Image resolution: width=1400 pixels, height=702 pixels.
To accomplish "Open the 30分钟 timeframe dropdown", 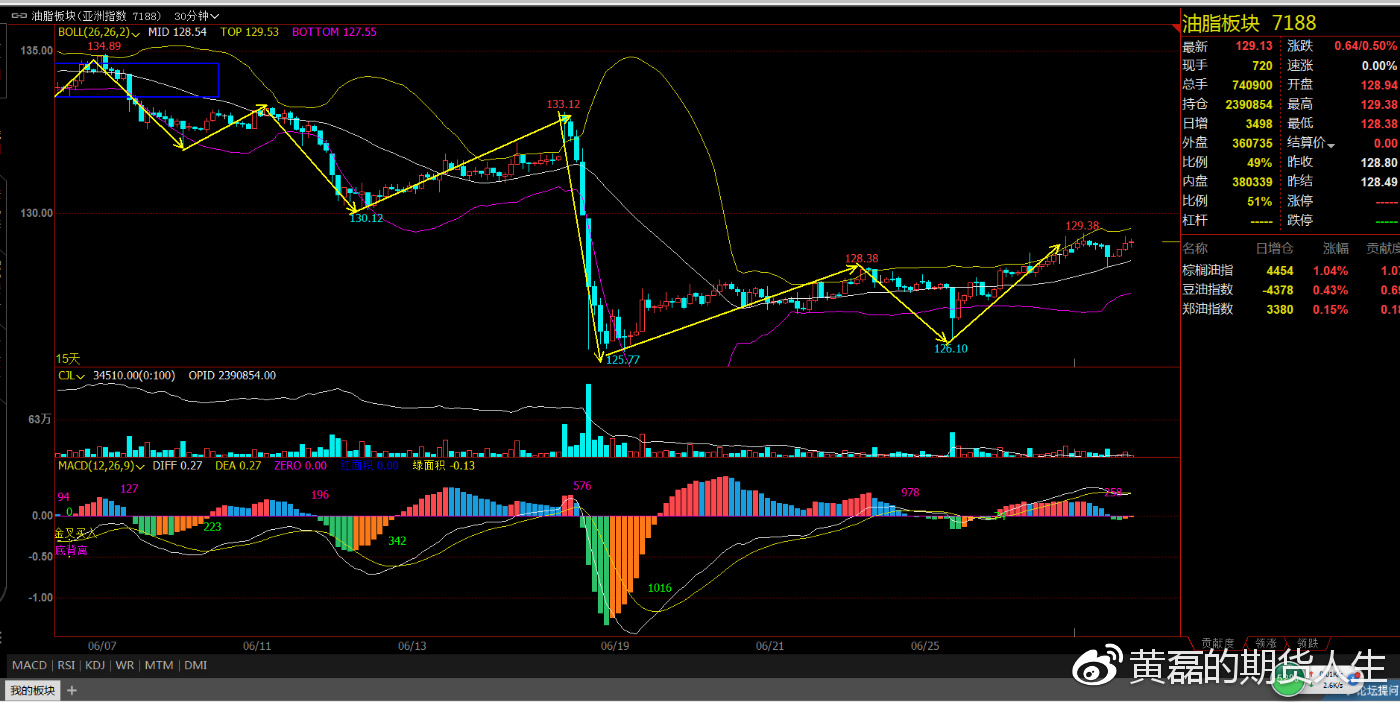I will click(x=196, y=17).
